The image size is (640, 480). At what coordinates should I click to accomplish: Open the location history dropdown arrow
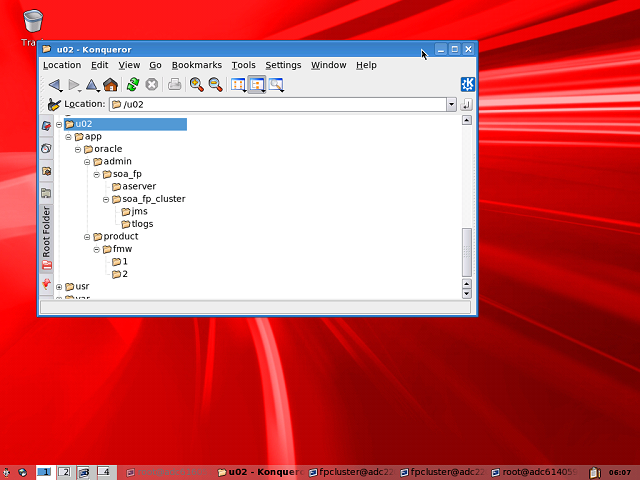[x=451, y=104]
